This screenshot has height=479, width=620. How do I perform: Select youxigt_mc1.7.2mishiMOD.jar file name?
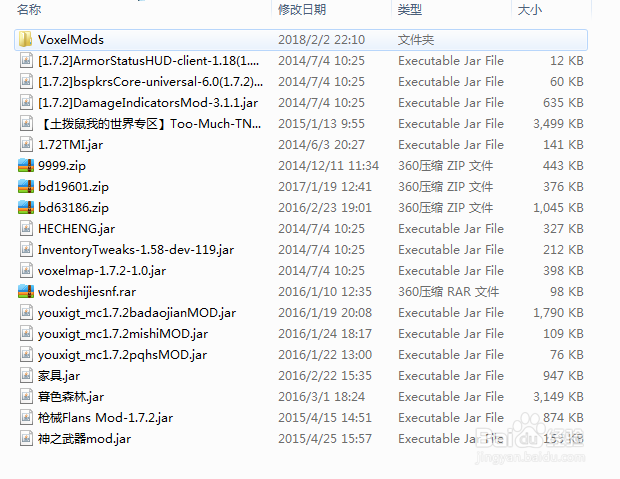[123, 334]
